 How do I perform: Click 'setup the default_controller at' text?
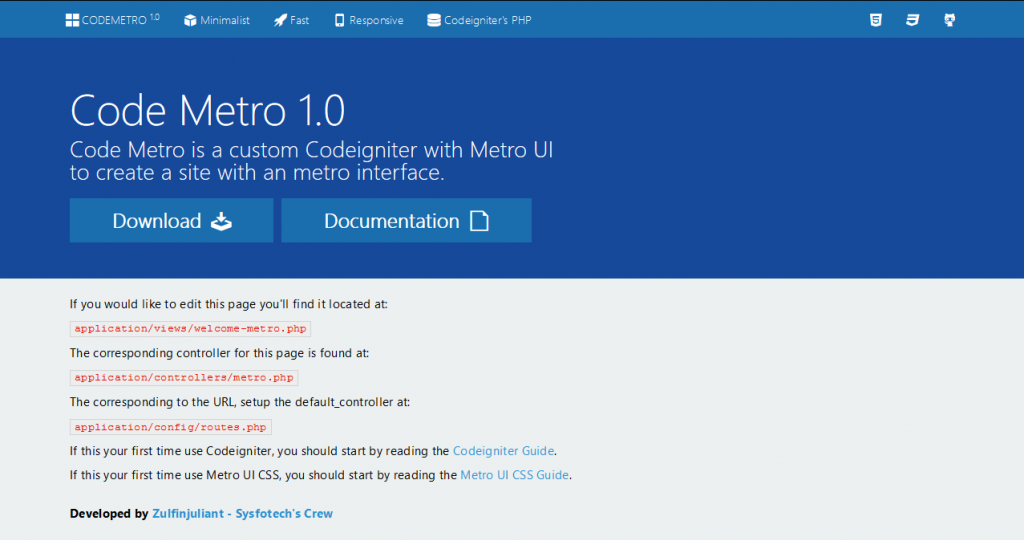click(x=325, y=402)
